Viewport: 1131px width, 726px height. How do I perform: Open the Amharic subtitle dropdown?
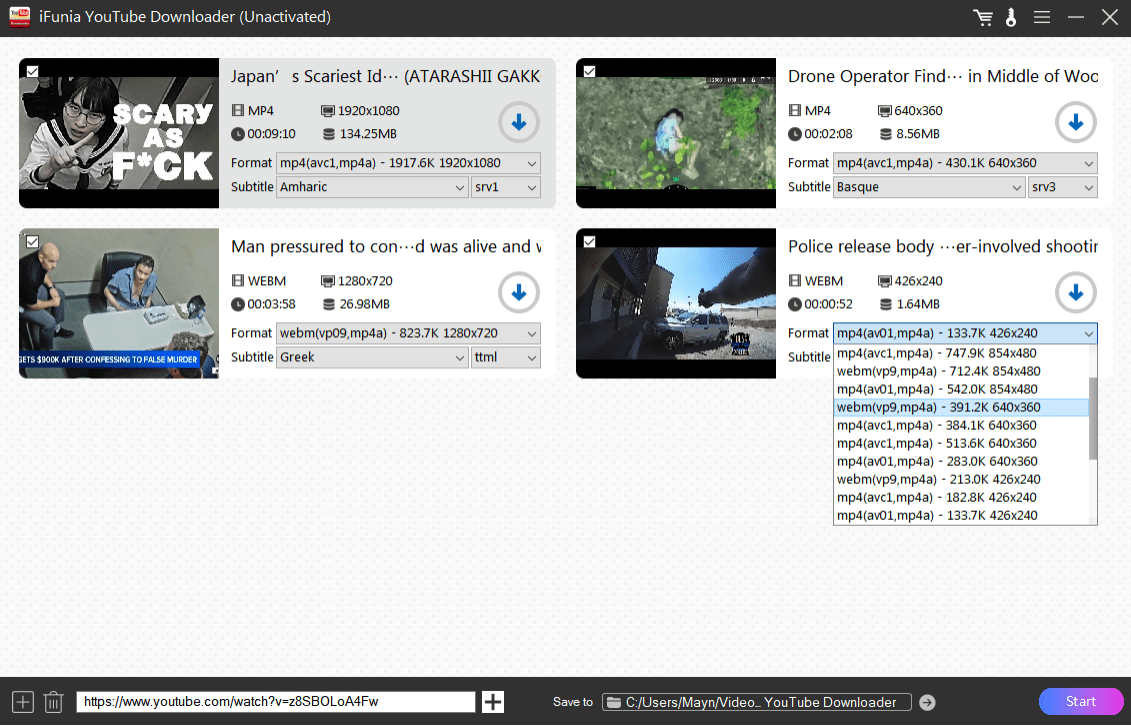pyautogui.click(x=372, y=187)
